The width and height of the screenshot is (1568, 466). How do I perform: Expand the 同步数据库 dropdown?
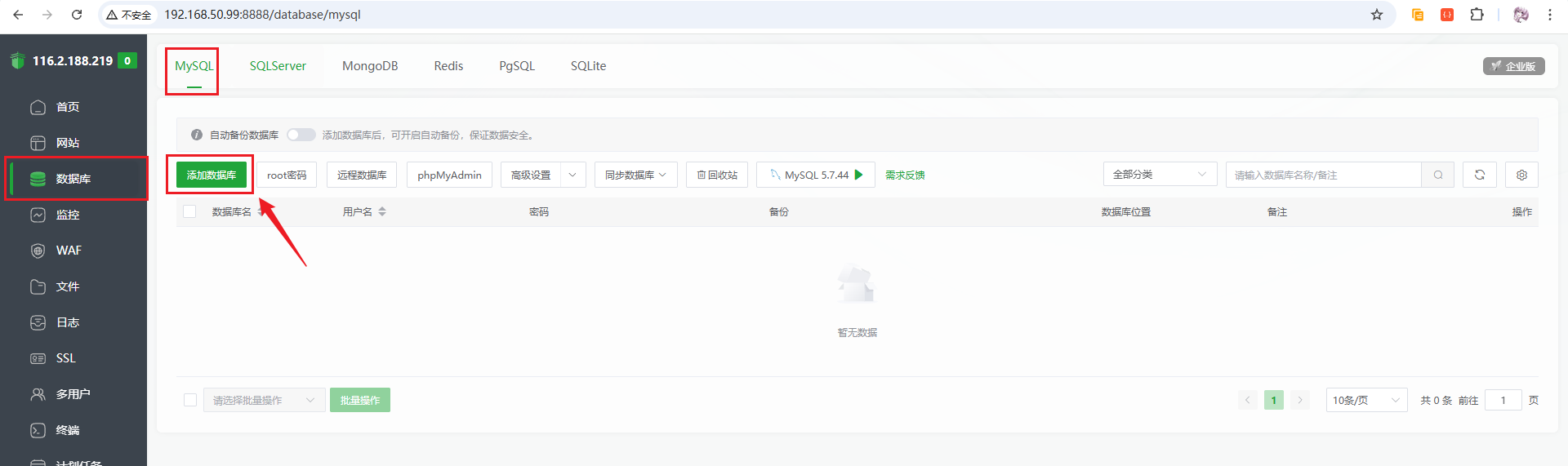pos(635,175)
